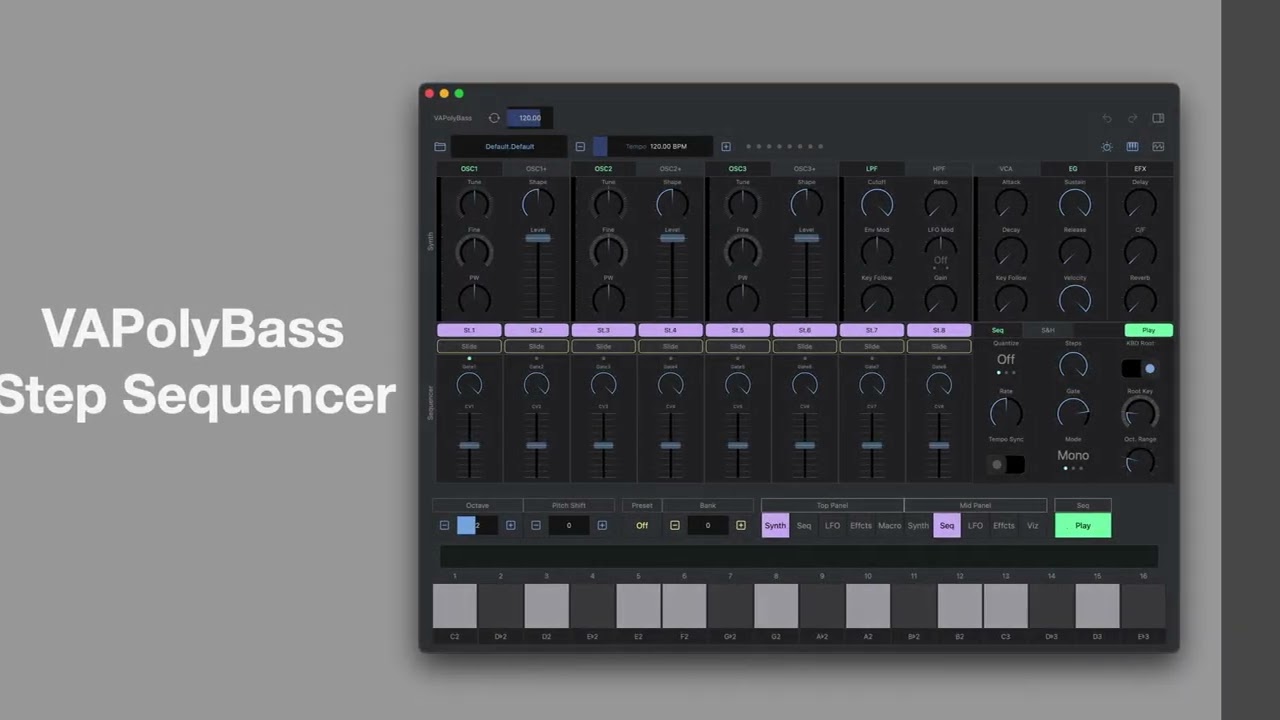Click the 120.00 value box at top
This screenshot has height=720, width=1280.
(x=530, y=118)
